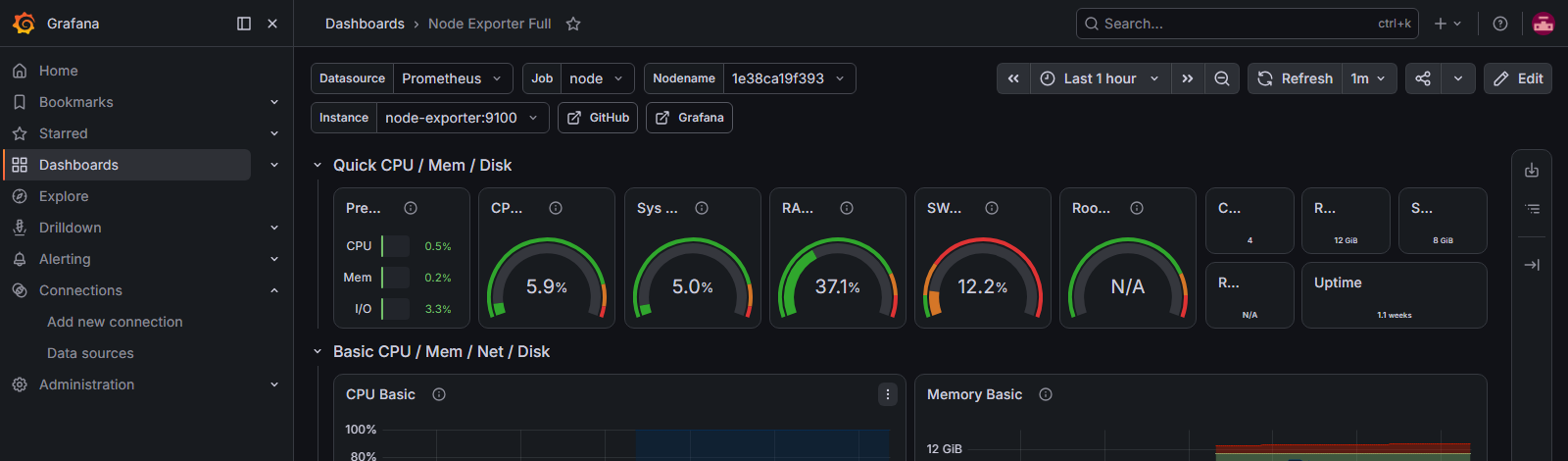Expand the Alerting section
Image resolution: width=1568 pixels, height=461 pixels.
[274, 259]
